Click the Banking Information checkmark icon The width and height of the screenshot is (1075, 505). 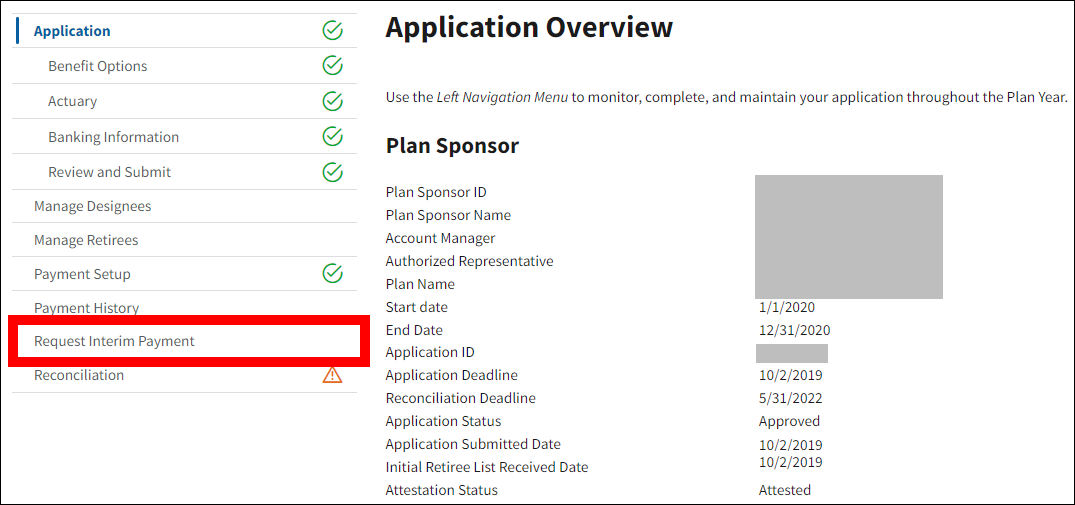(333, 136)
